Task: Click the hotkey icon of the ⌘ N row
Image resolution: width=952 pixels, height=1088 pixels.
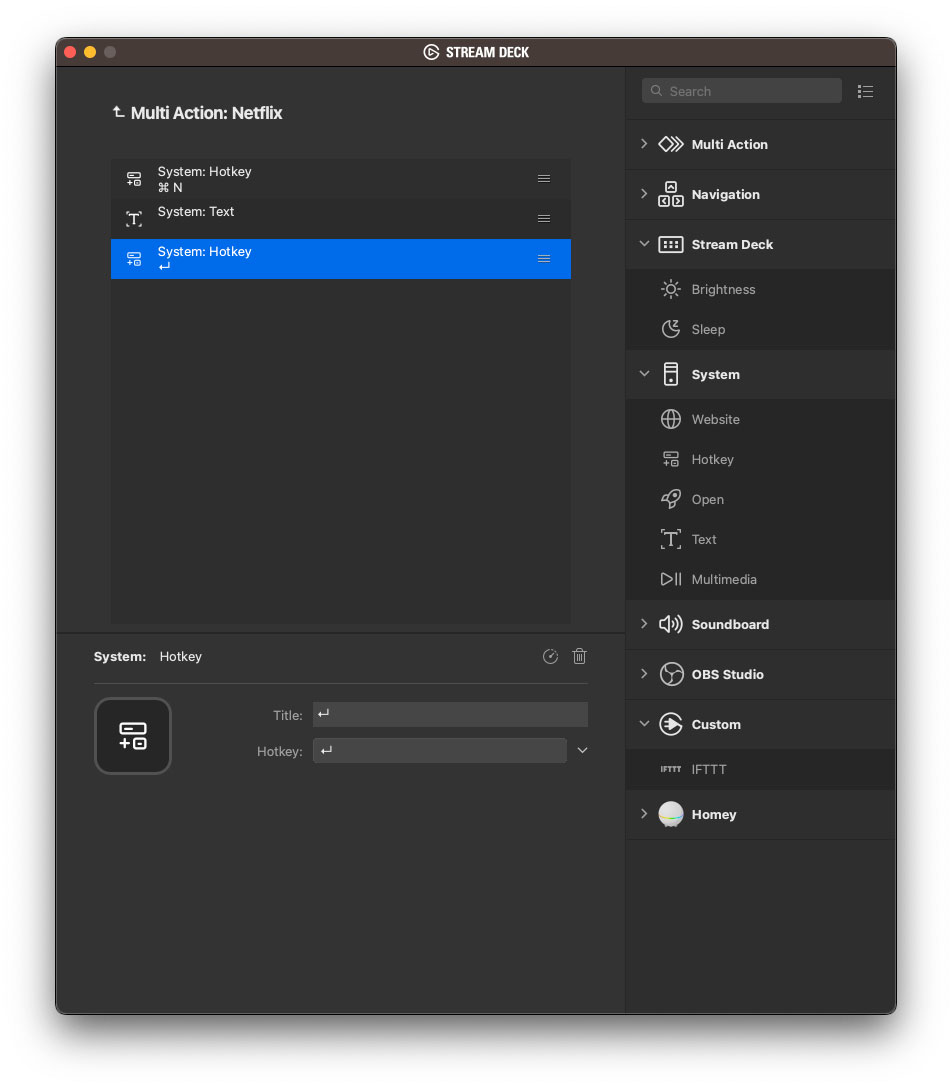Action: click(134, 179)
